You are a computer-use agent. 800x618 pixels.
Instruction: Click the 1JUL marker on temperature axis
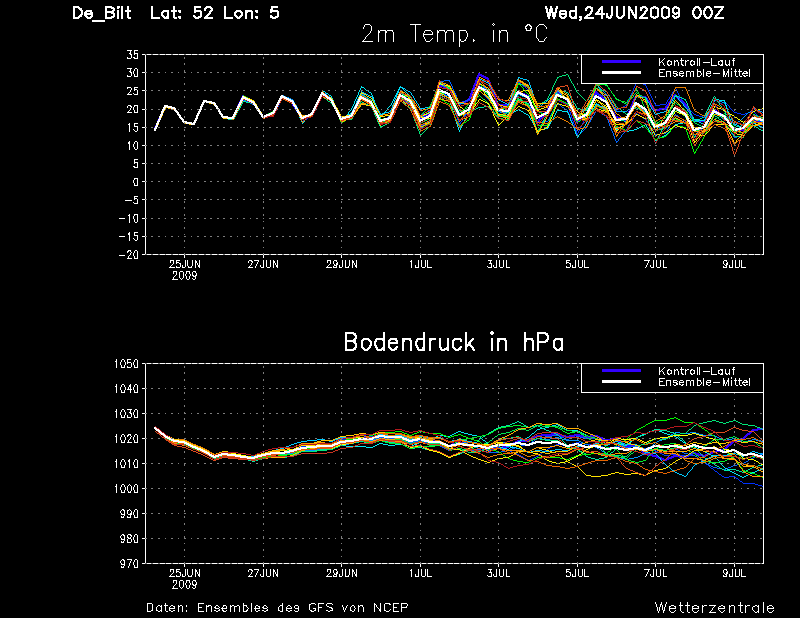420,264
